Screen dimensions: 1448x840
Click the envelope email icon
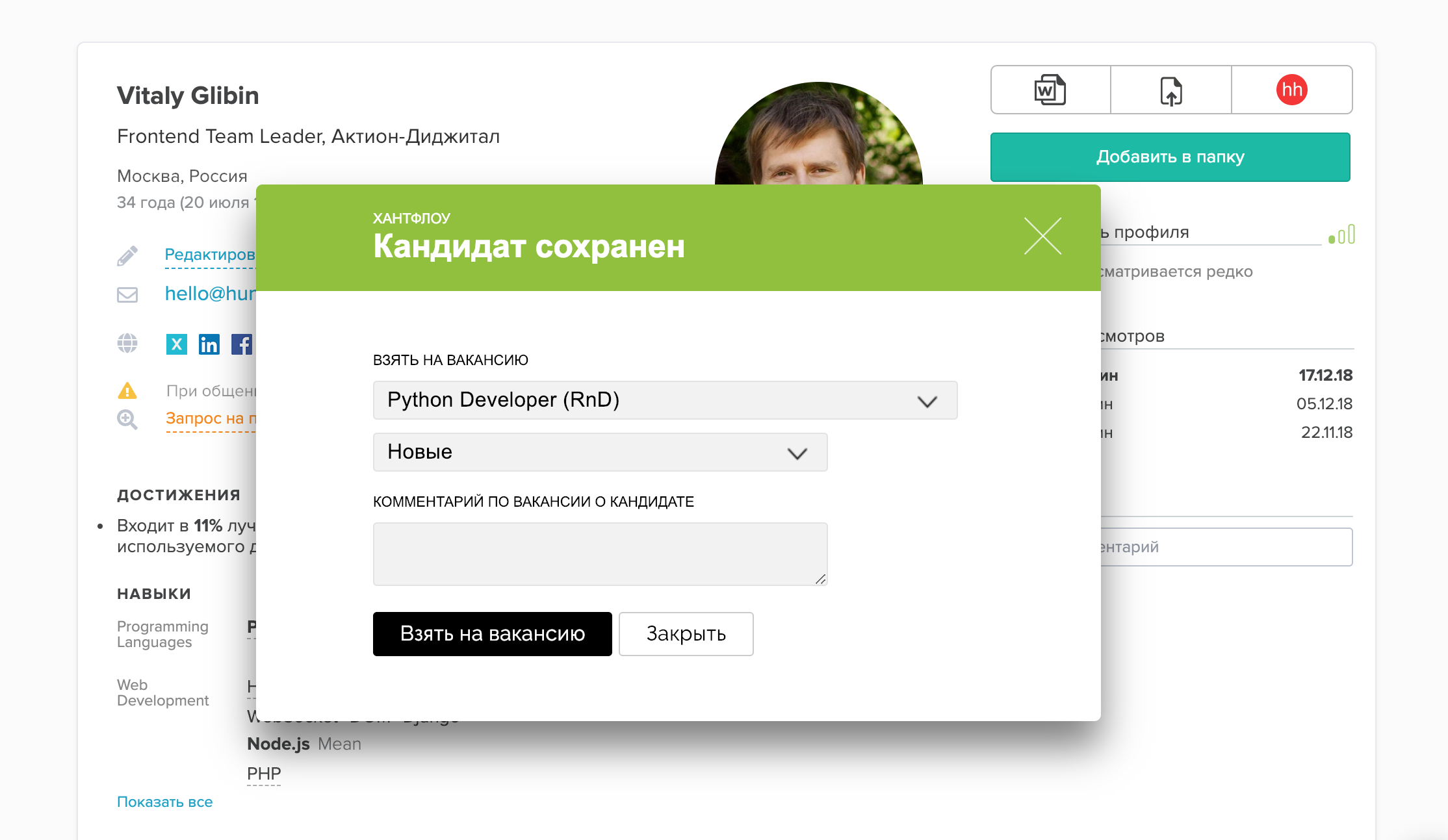127,294
